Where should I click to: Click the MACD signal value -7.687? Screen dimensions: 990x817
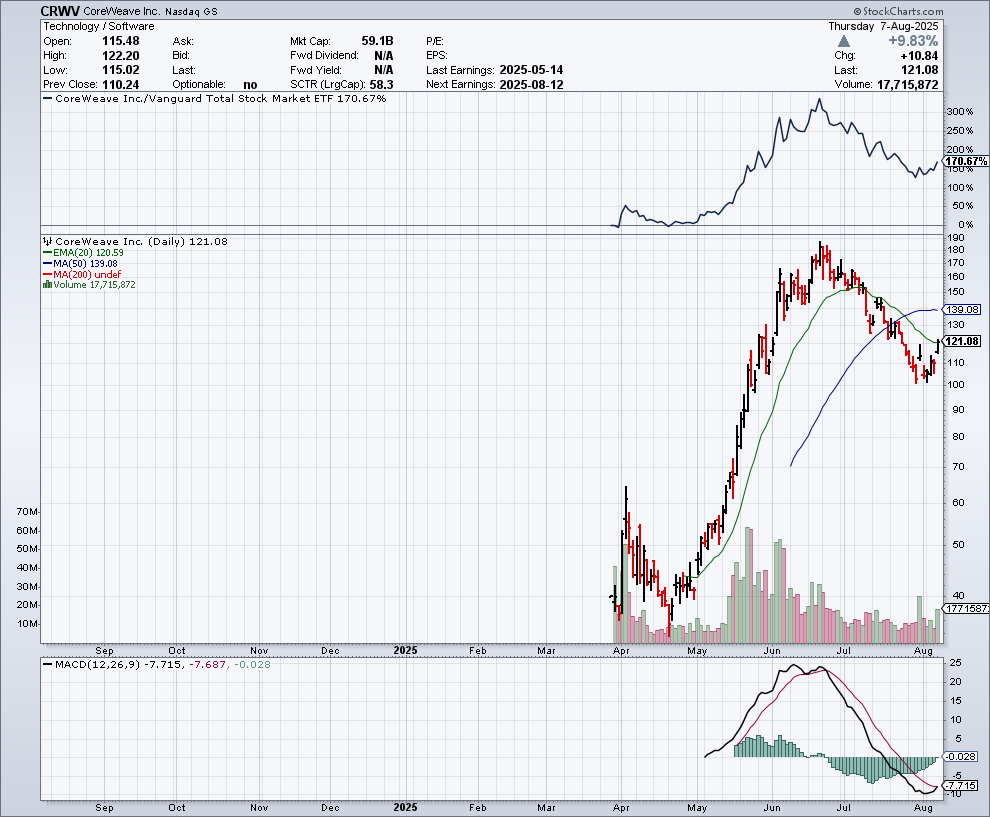pos(206,664)
